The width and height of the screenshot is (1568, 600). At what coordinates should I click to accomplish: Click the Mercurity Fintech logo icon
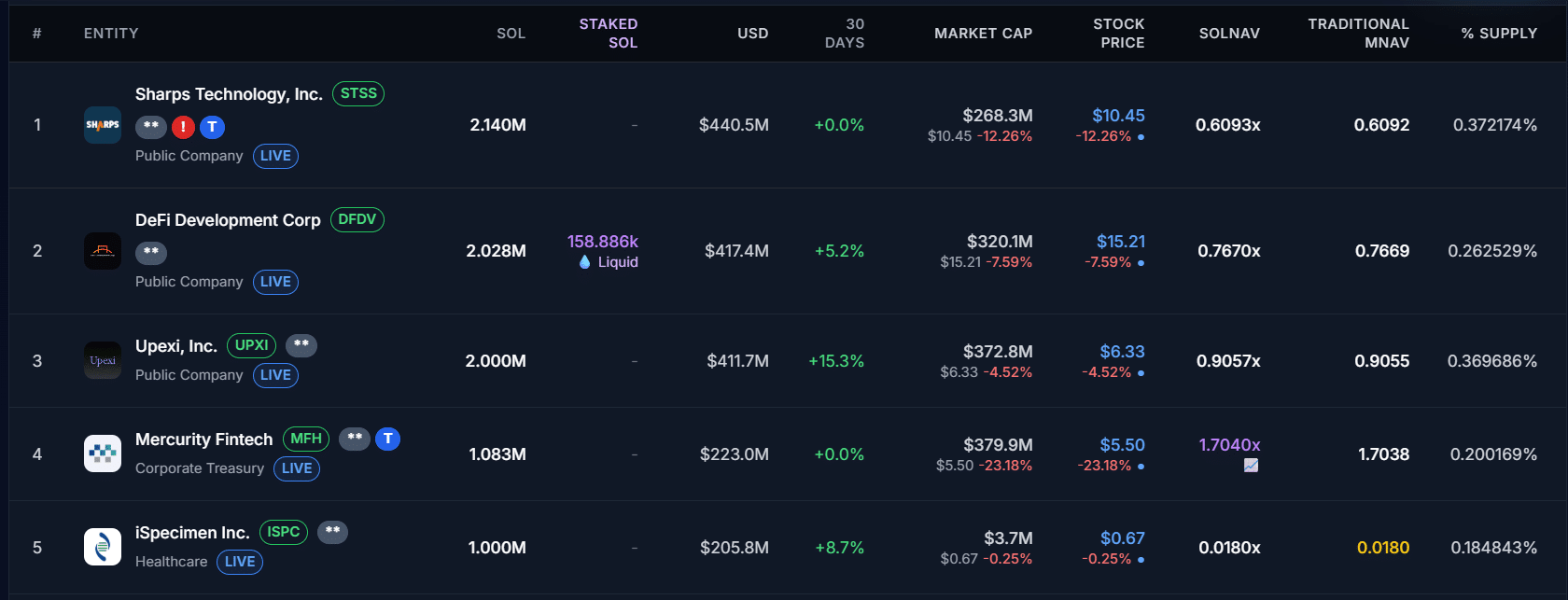tap(103, 454)
